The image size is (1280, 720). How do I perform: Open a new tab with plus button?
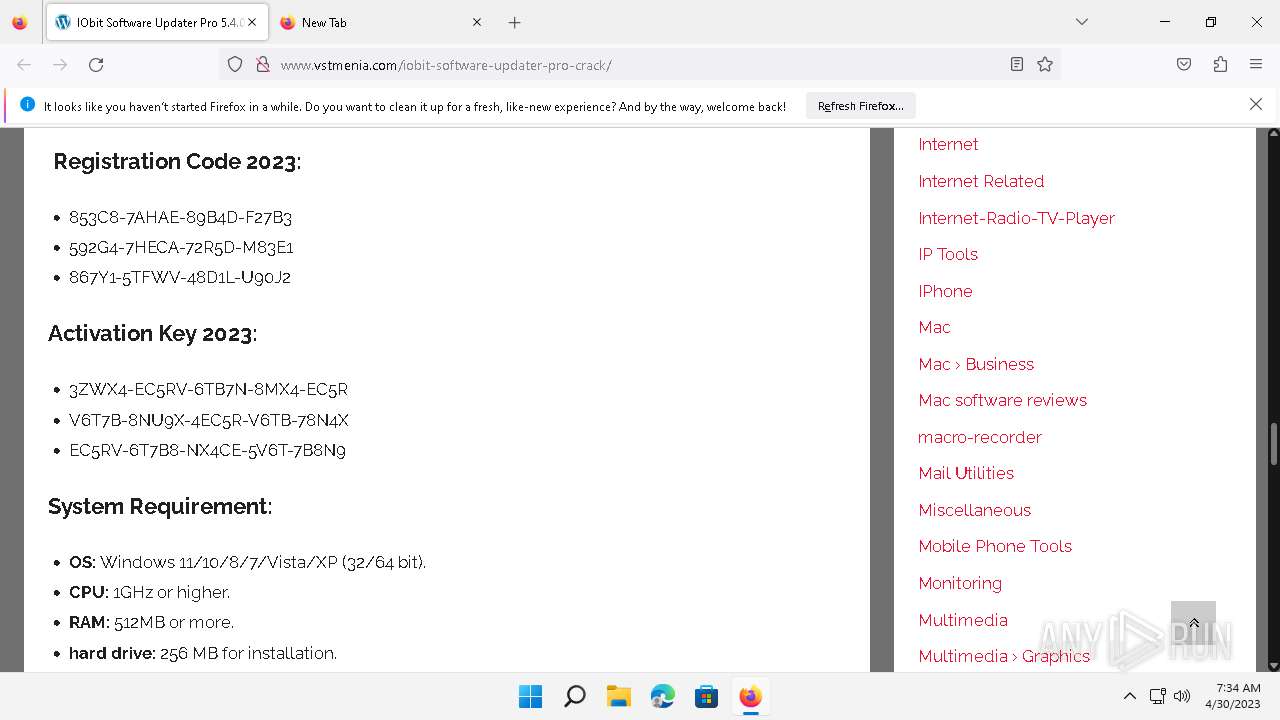[x=514, y=22]
